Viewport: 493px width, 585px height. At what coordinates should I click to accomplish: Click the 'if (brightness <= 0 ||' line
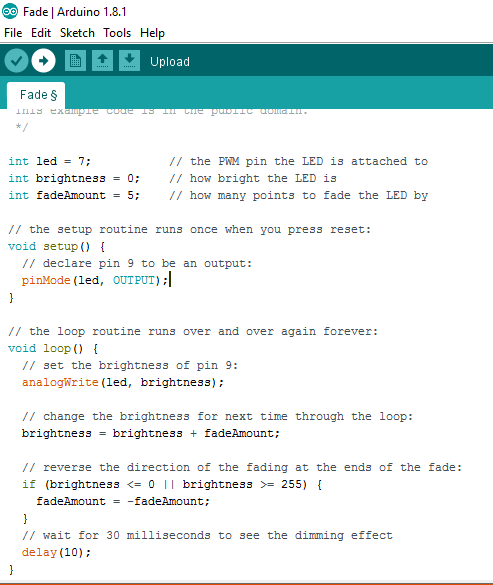tap(172, 484)
